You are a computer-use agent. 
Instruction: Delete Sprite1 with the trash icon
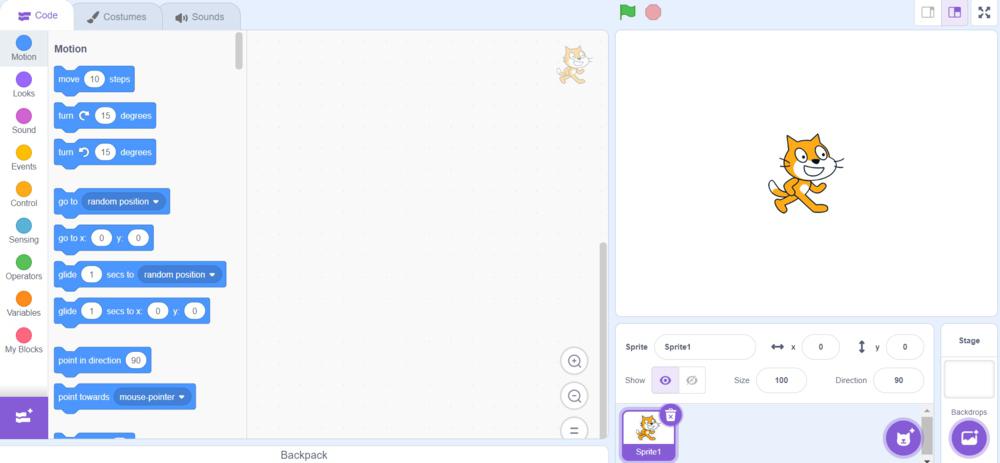(x=670, y=415)
